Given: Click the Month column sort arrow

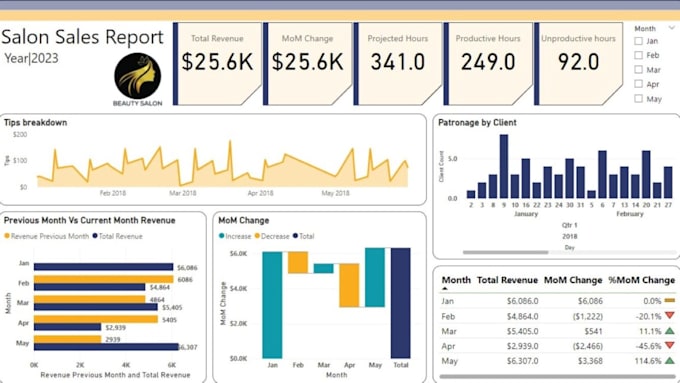Looking at the screenshot, I should point(445,288).
